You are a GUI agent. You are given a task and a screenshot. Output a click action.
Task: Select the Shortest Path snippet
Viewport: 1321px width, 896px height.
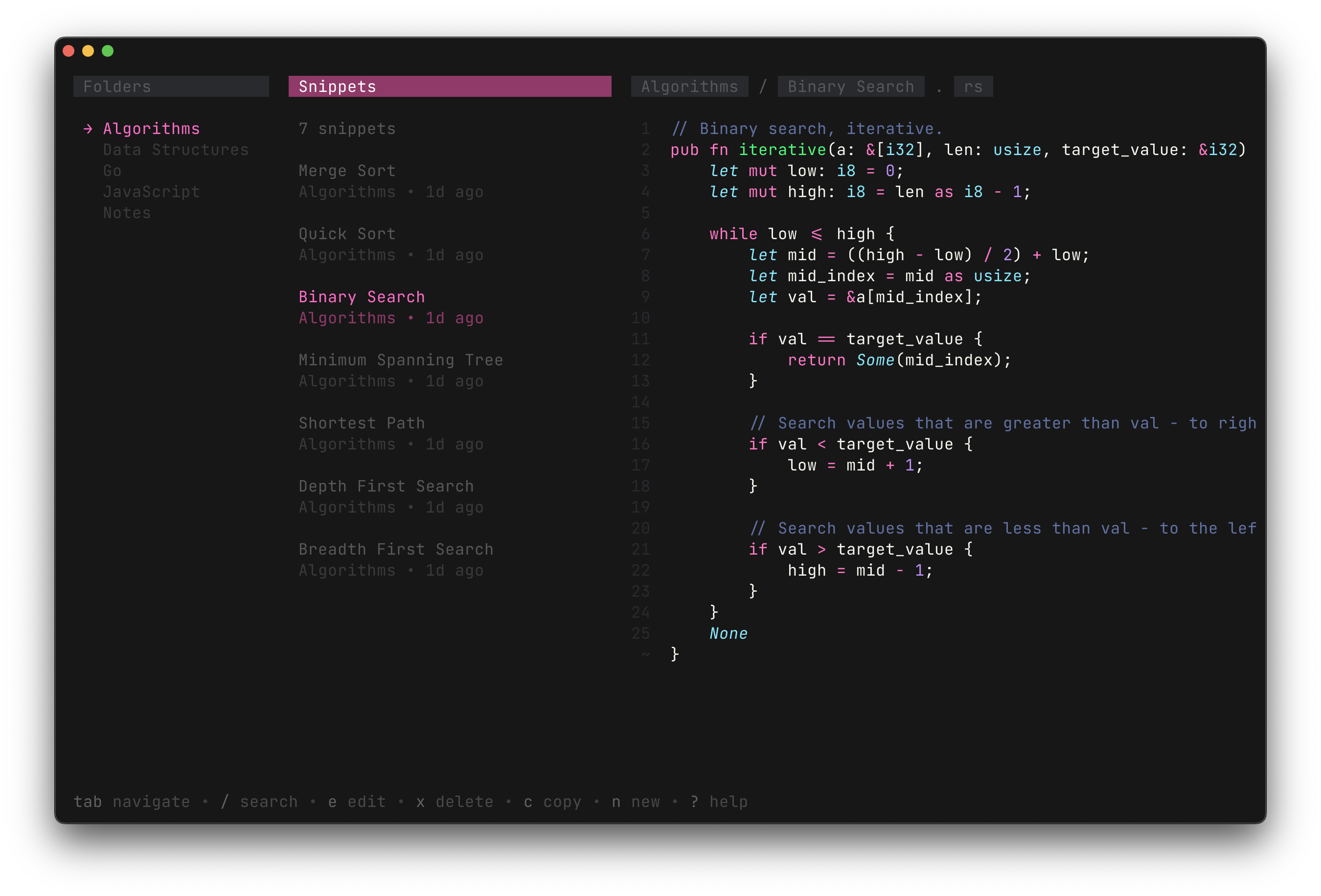[362, 423]
